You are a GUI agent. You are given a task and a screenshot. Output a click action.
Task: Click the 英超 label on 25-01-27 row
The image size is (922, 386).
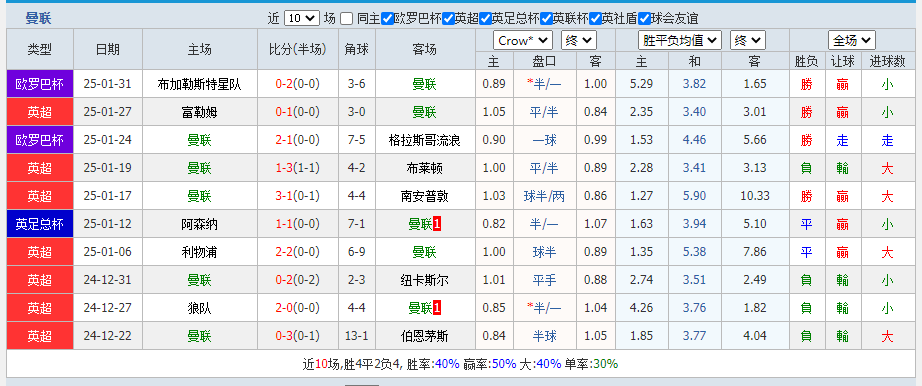point(40,112)
